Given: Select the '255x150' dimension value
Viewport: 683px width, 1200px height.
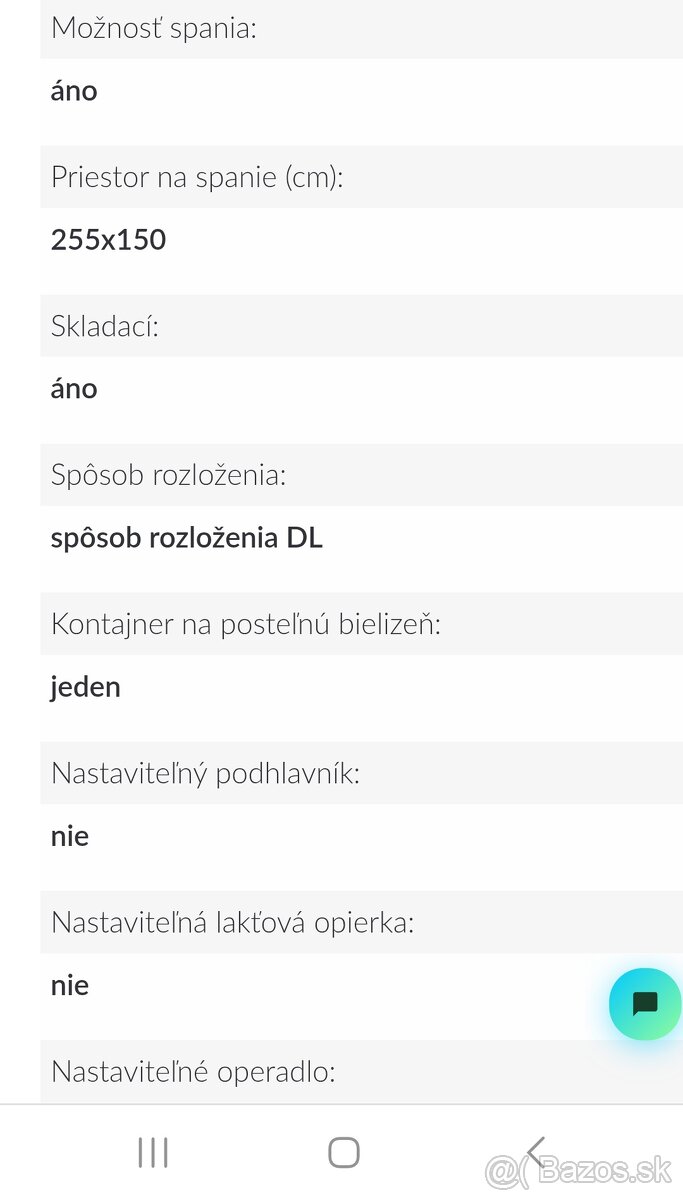Looking at the screenshot, I should tap(108, 240).
